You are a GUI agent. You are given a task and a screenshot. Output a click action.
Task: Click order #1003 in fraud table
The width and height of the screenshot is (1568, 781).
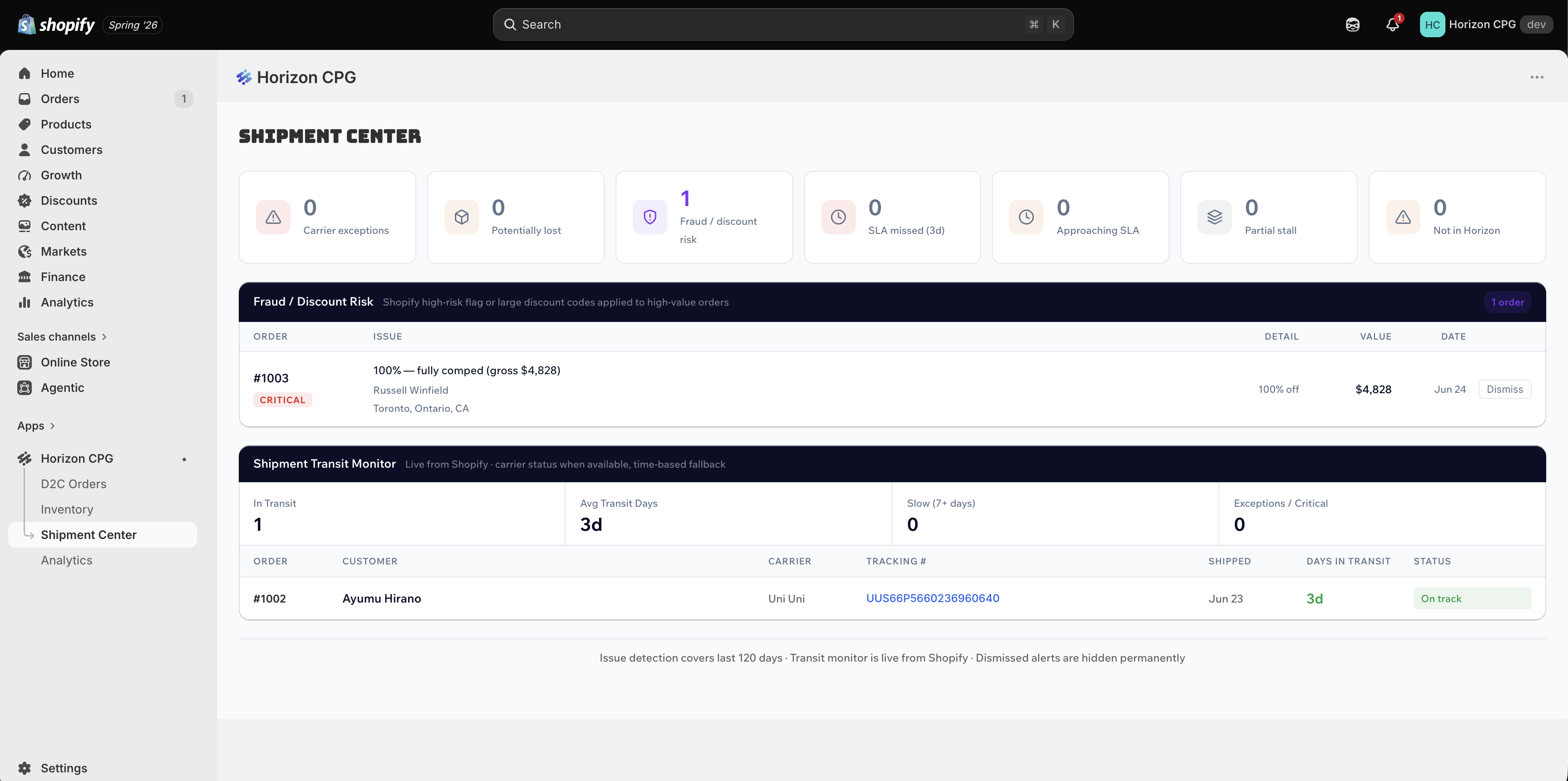pos(271,378)
